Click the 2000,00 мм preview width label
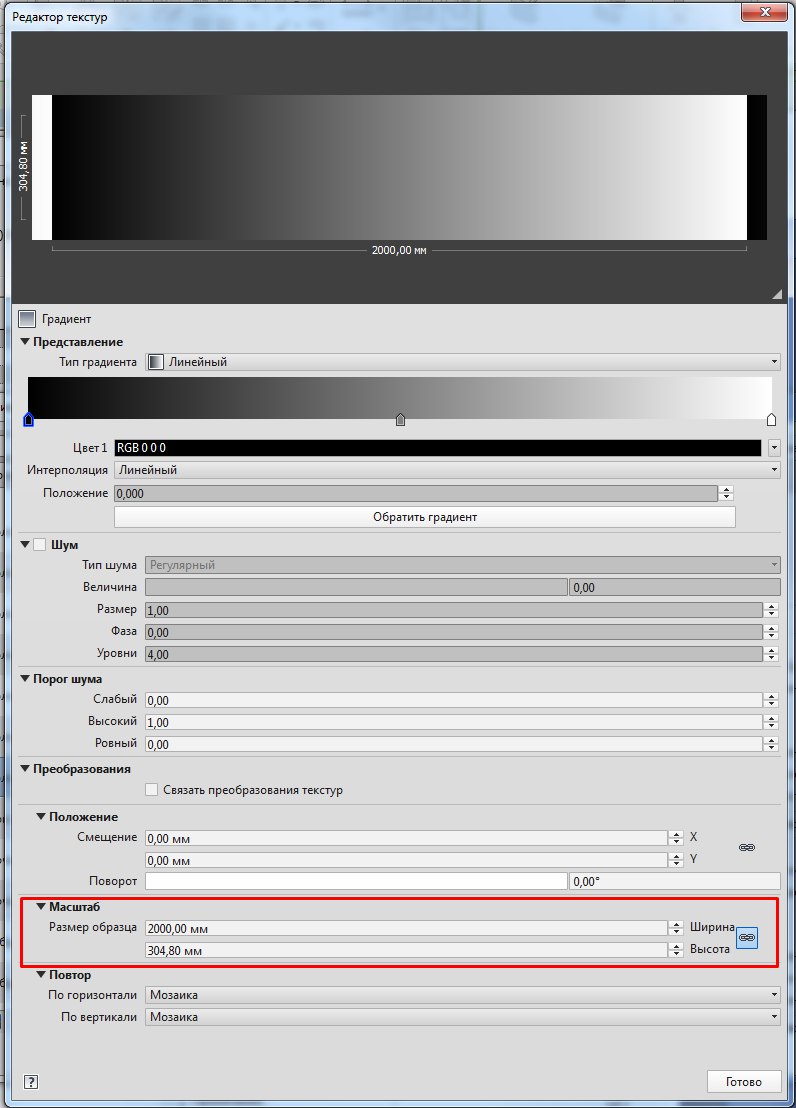Viewport: 796px width, 1108px height. [x=399, y=250]
